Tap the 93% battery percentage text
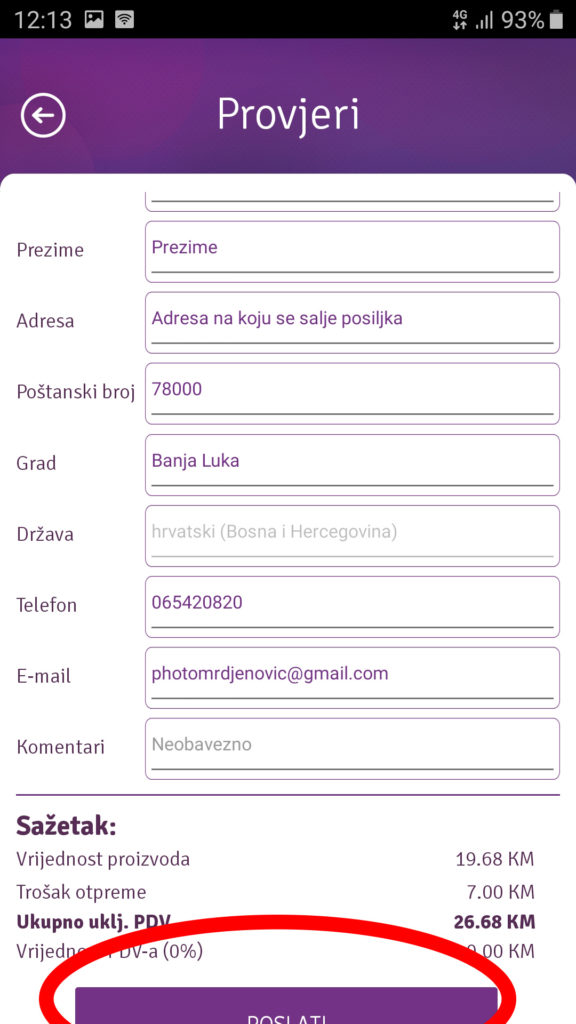The width and height of the screenshot is (576, 1024). click(522, 20)
